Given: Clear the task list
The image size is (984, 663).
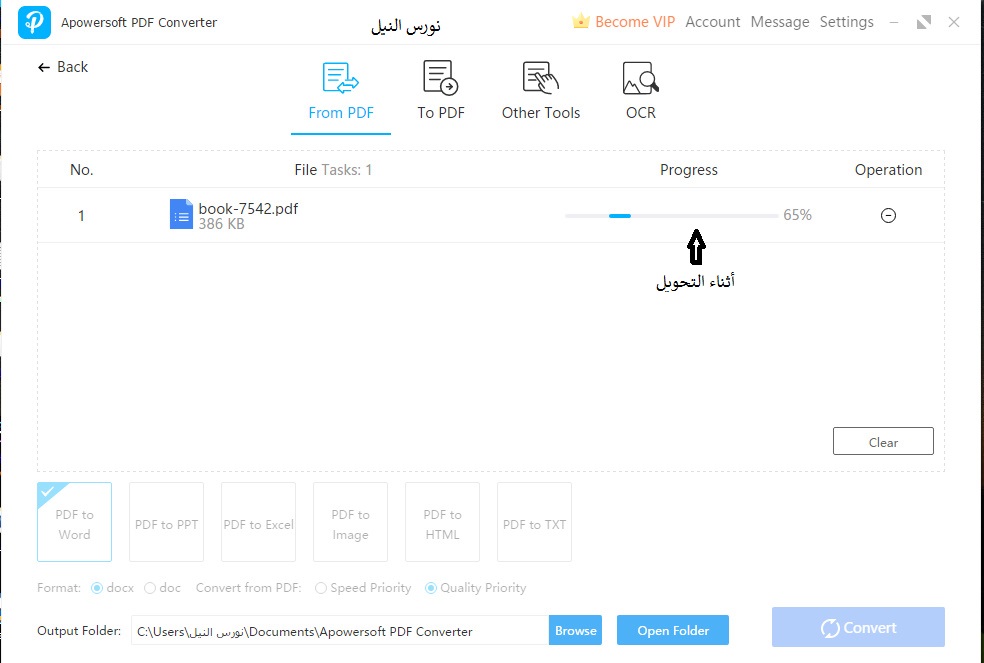Looking at the screenshot, I should point(883,441).
